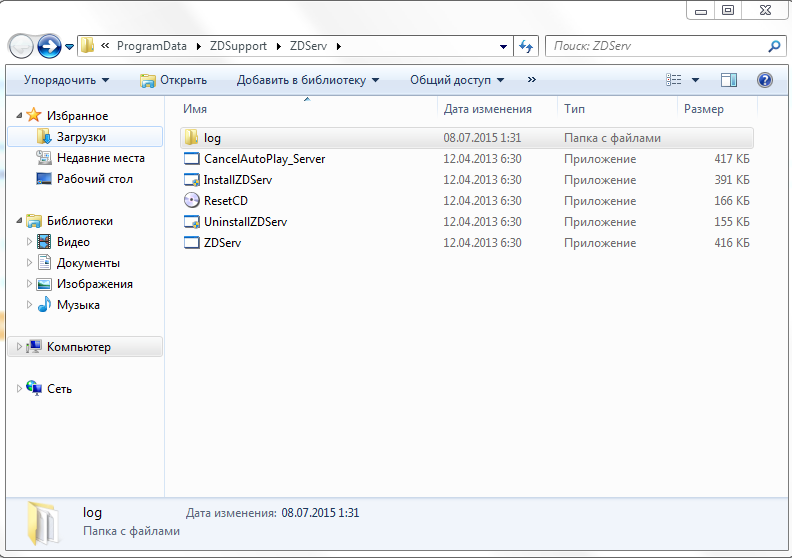
Task: Click the ZDServ breadcrumb
Action: pyautogui.click(x=308, y=46)
